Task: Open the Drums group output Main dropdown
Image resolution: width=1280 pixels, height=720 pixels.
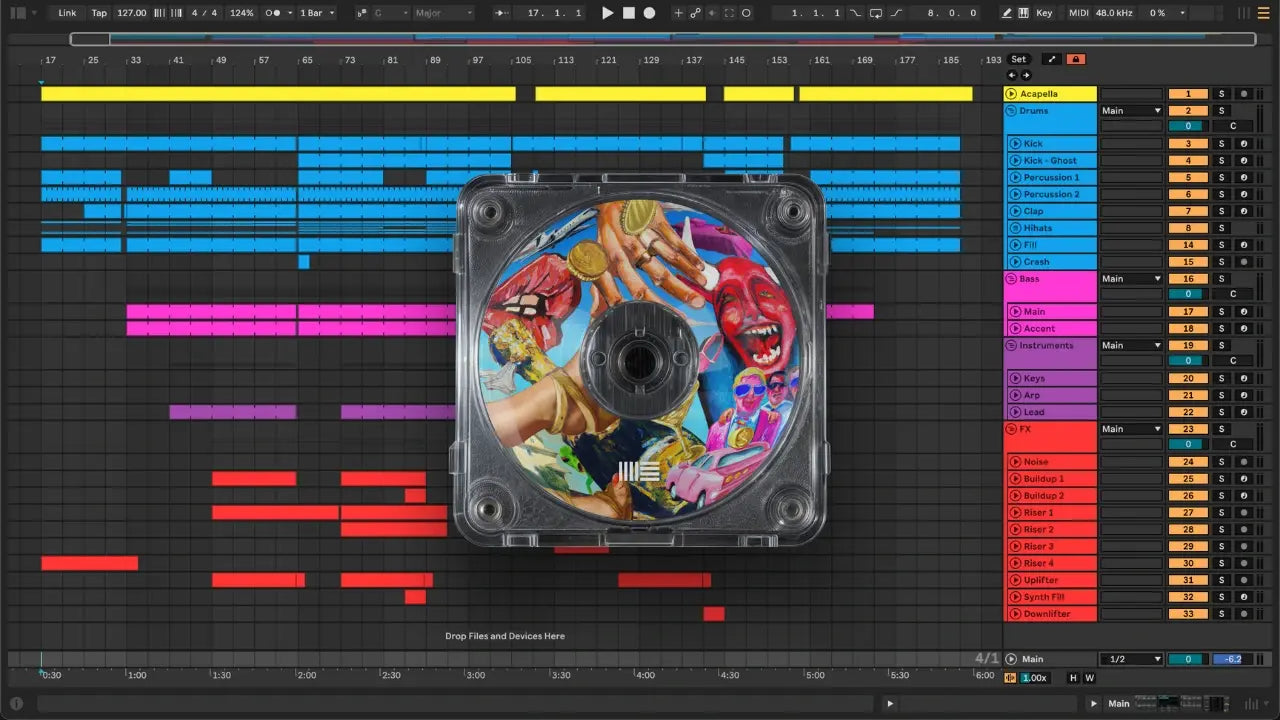Action: 1131,111
